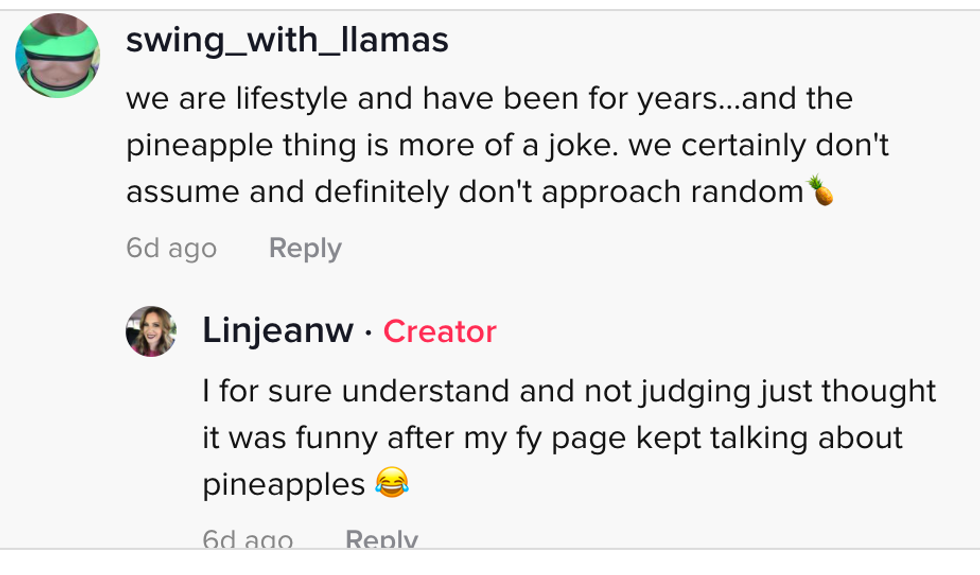The width and height of the screenshot is (980, 575).
Task: Click the 6d ago timestamp under swing_with_llamas comment
Action: (171, 248)
